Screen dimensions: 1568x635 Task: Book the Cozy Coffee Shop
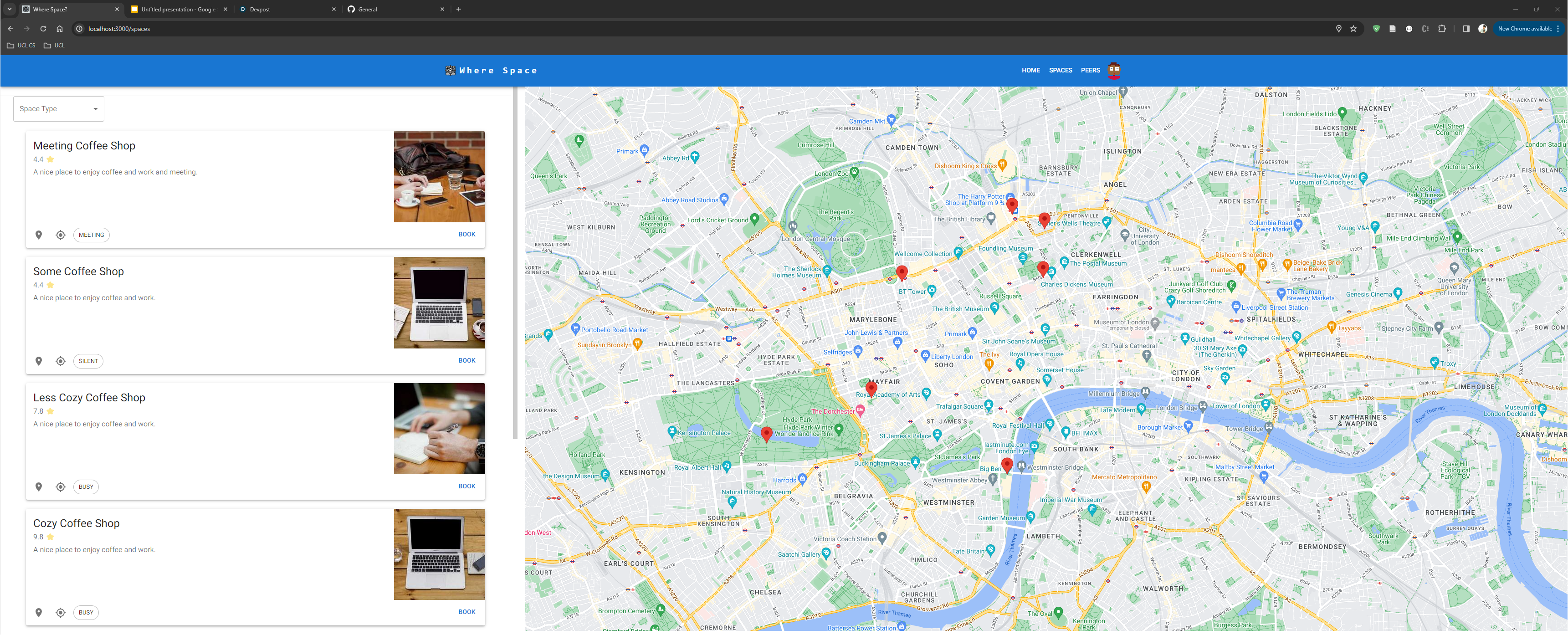click(x=467, y=612)
